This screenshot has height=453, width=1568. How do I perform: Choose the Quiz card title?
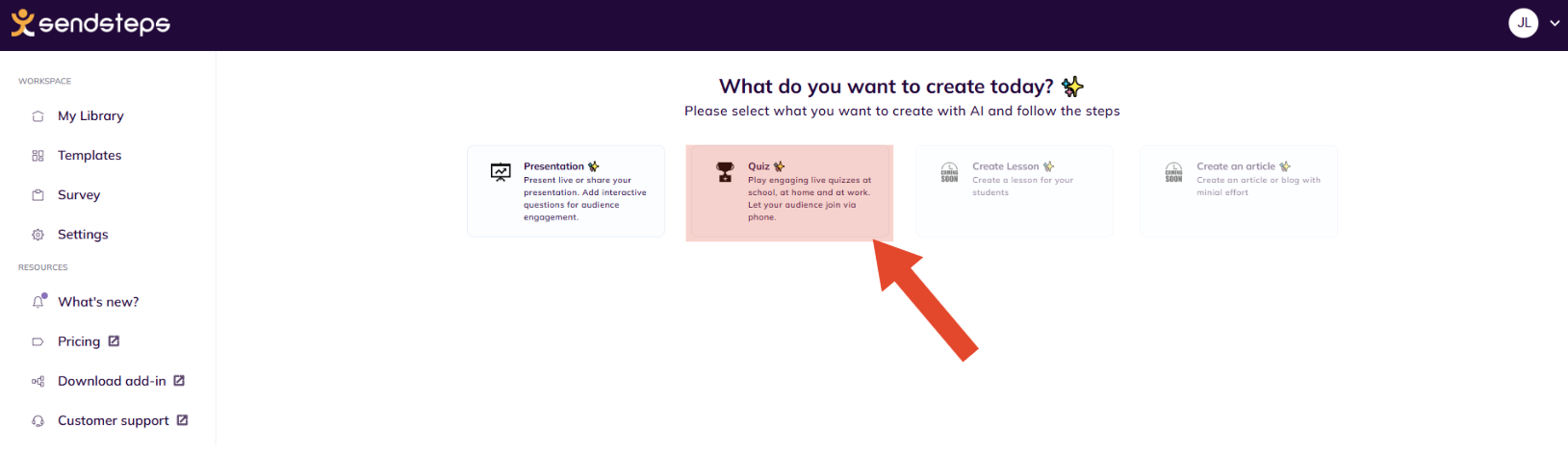click(x=758, y=166)
